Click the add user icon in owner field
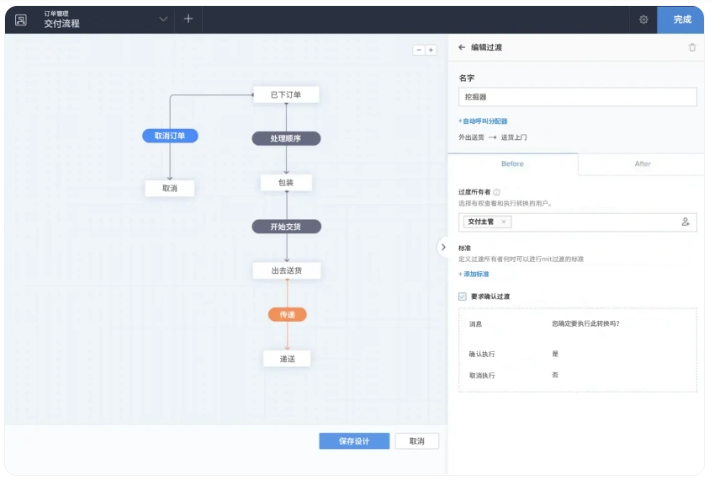 tap(685, 222)
